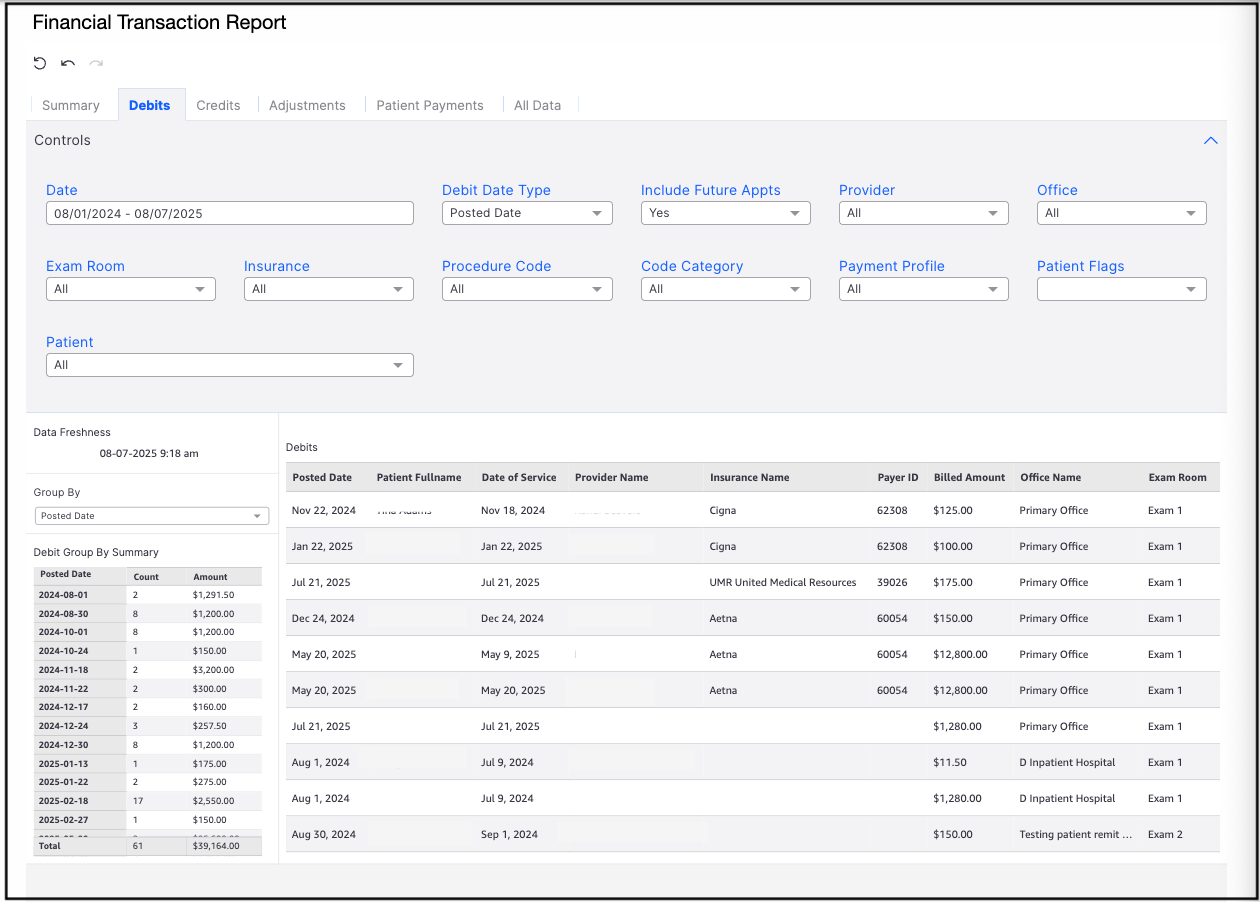The width and height of the screenshot is (1260, 902).
Task: Select the 2024-11-18 summary row
Action: (148, 670)
